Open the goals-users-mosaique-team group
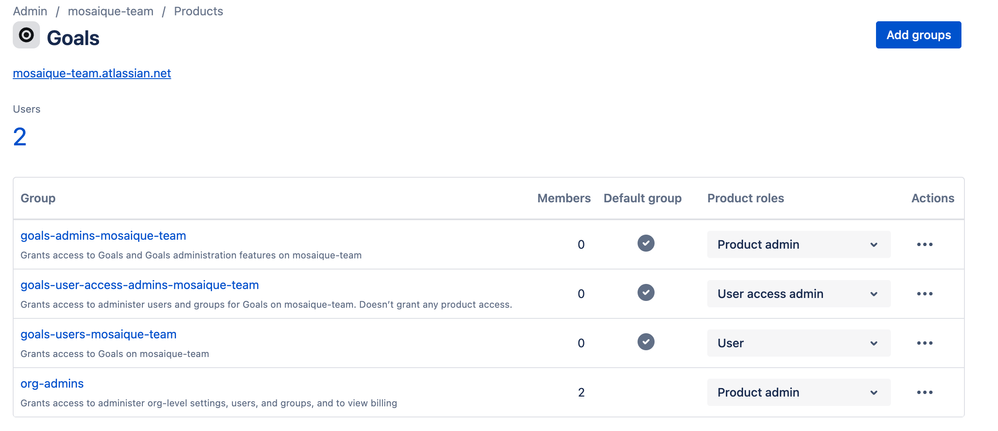The width and height of the screenshot is (998, 431). point(99,334)
